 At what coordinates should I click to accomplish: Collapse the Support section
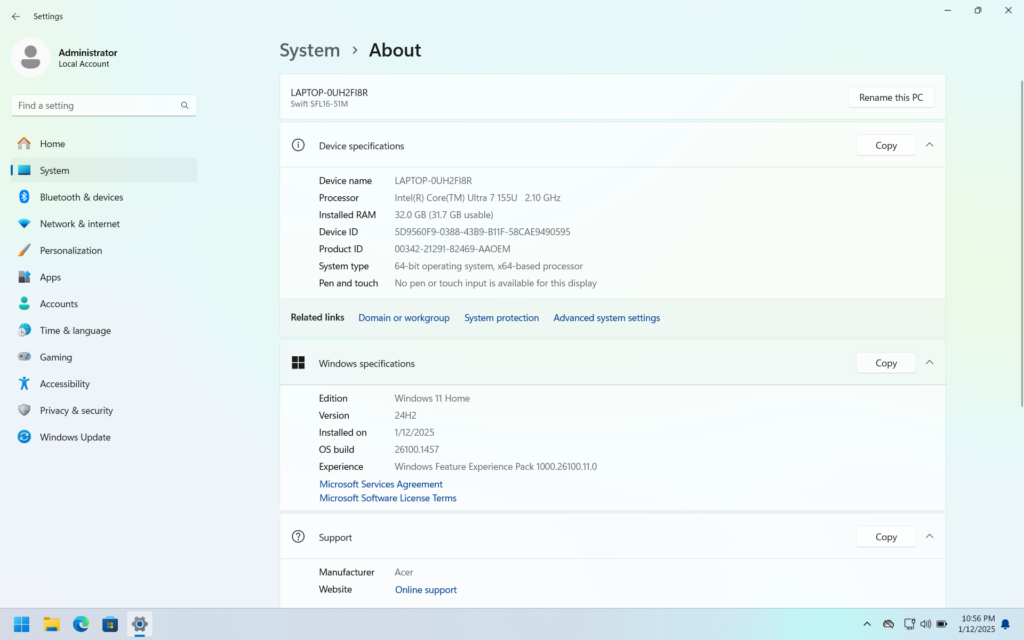pyautogui.click(x=929, y=537)
